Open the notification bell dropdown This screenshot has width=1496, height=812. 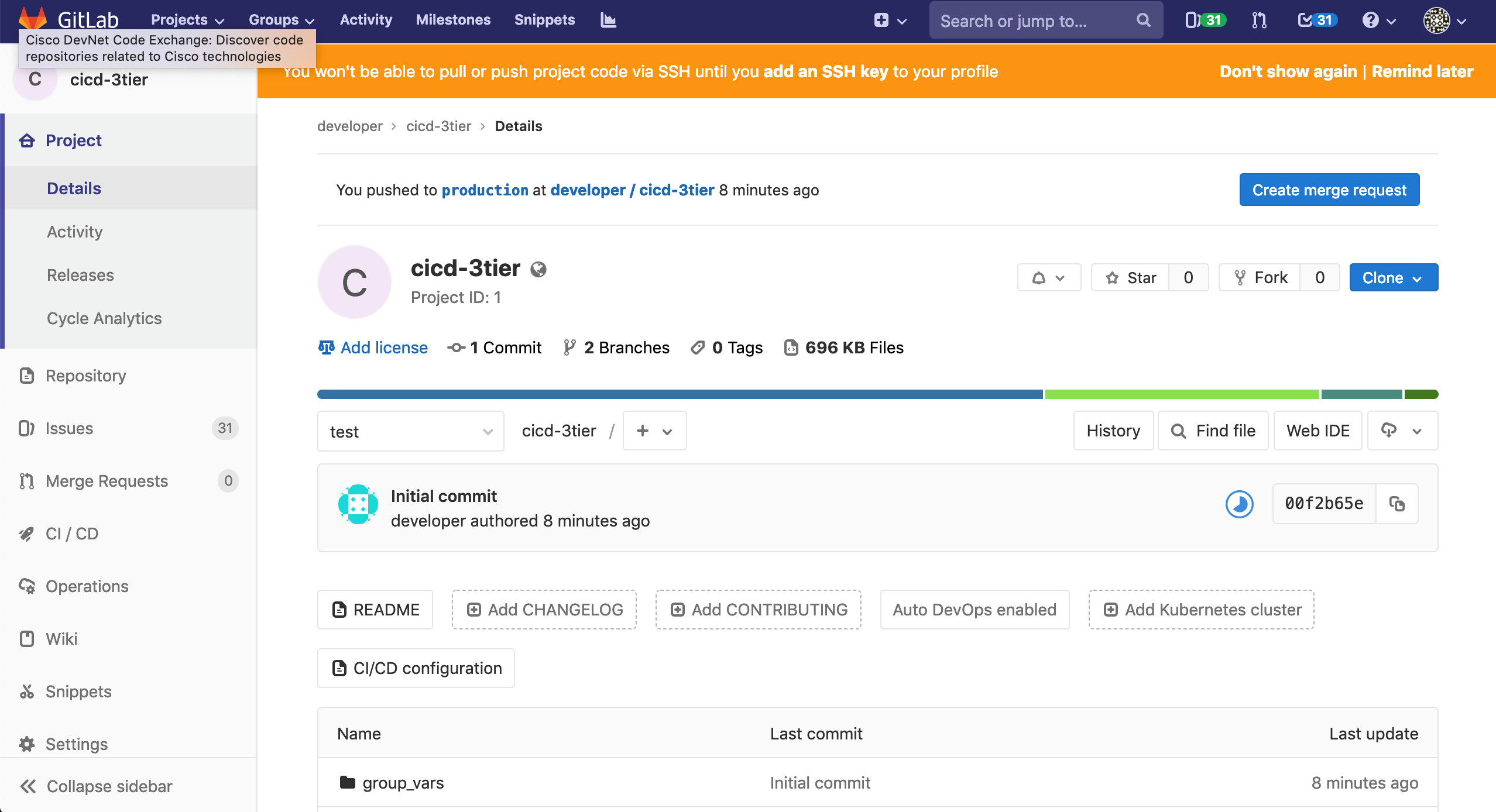click(1049, 277)
